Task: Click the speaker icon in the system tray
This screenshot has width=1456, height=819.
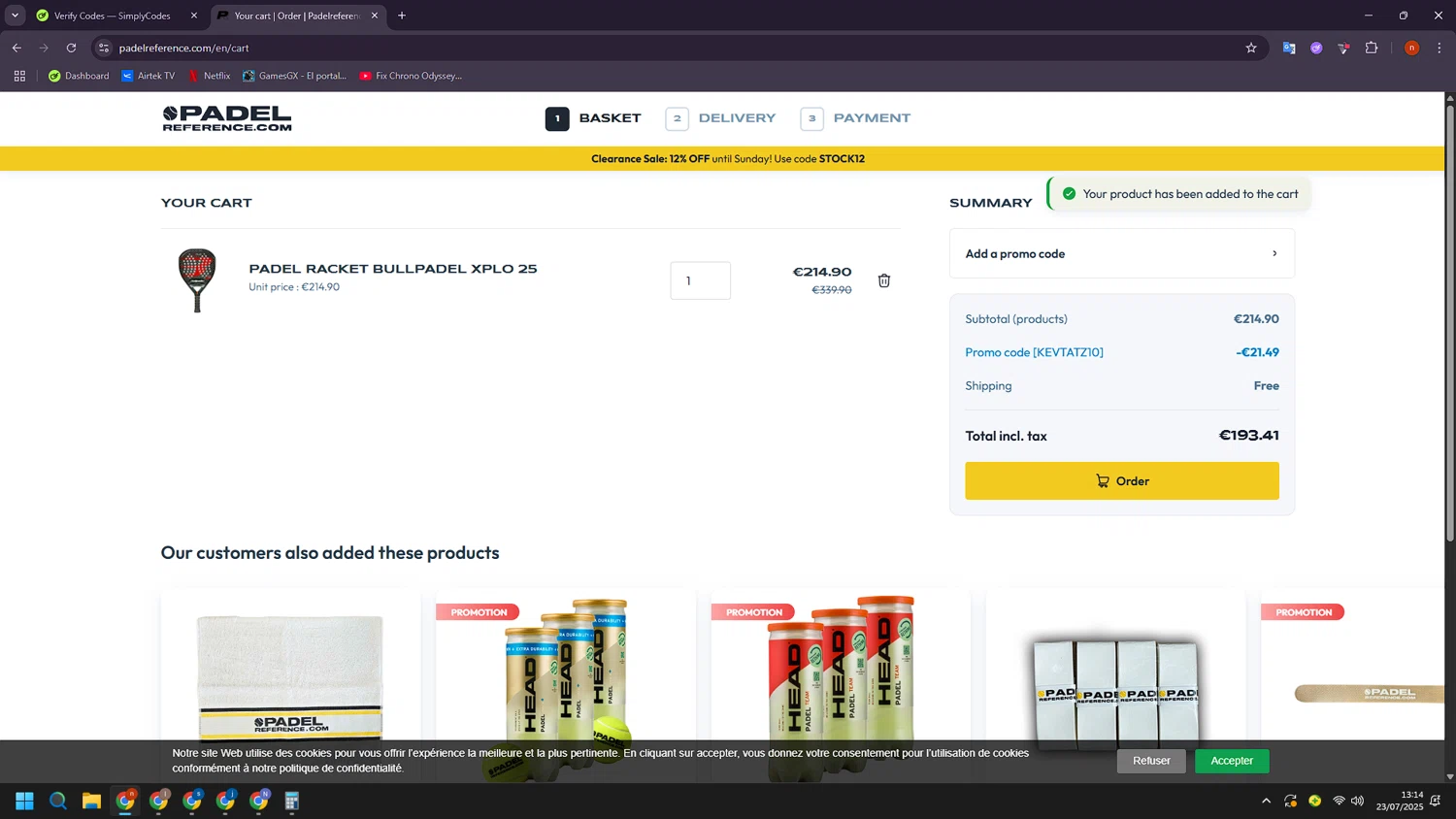Action: point(1357,801)
